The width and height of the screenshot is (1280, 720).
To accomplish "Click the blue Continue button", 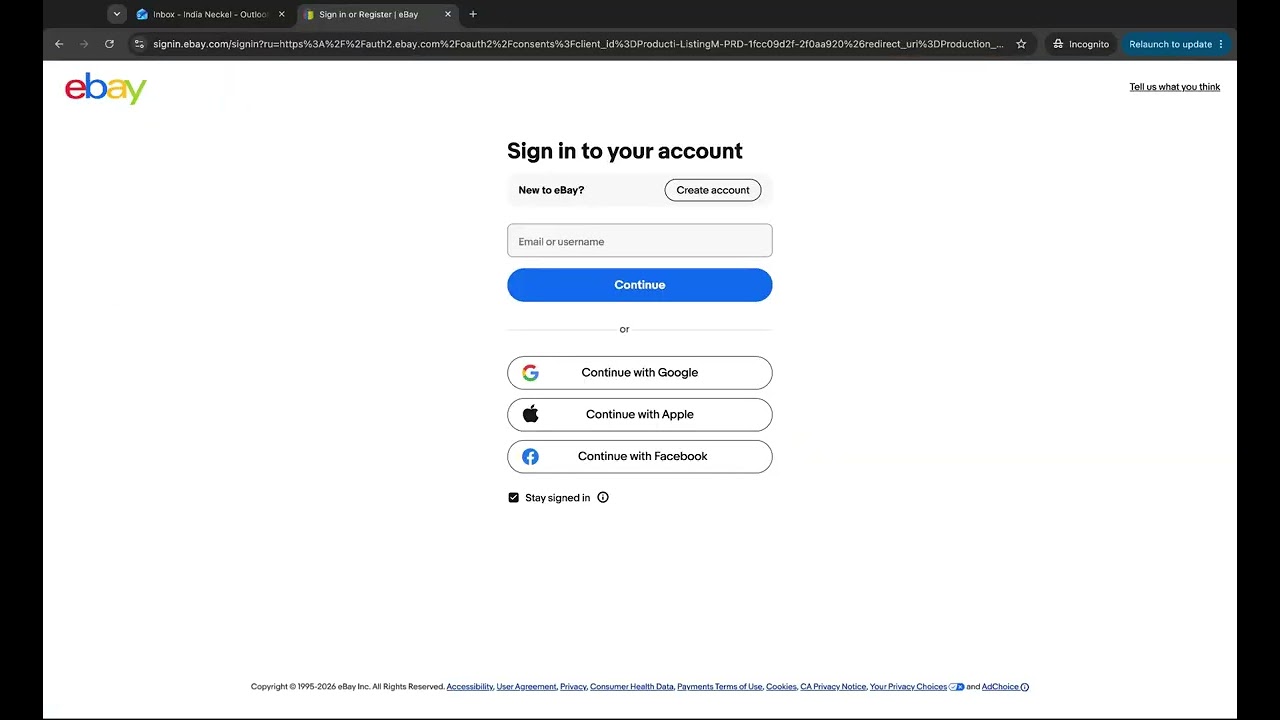I will (640, 285).
